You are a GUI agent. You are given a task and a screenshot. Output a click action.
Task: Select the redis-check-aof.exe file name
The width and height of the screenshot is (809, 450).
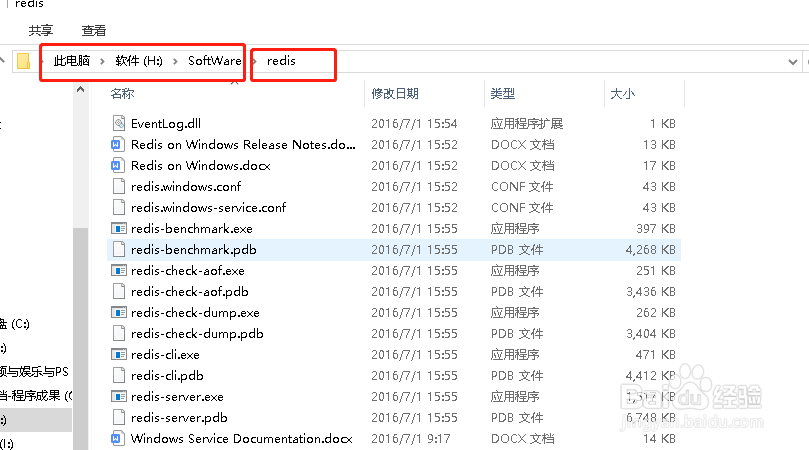pyautogui.click(x=188, y=270)
